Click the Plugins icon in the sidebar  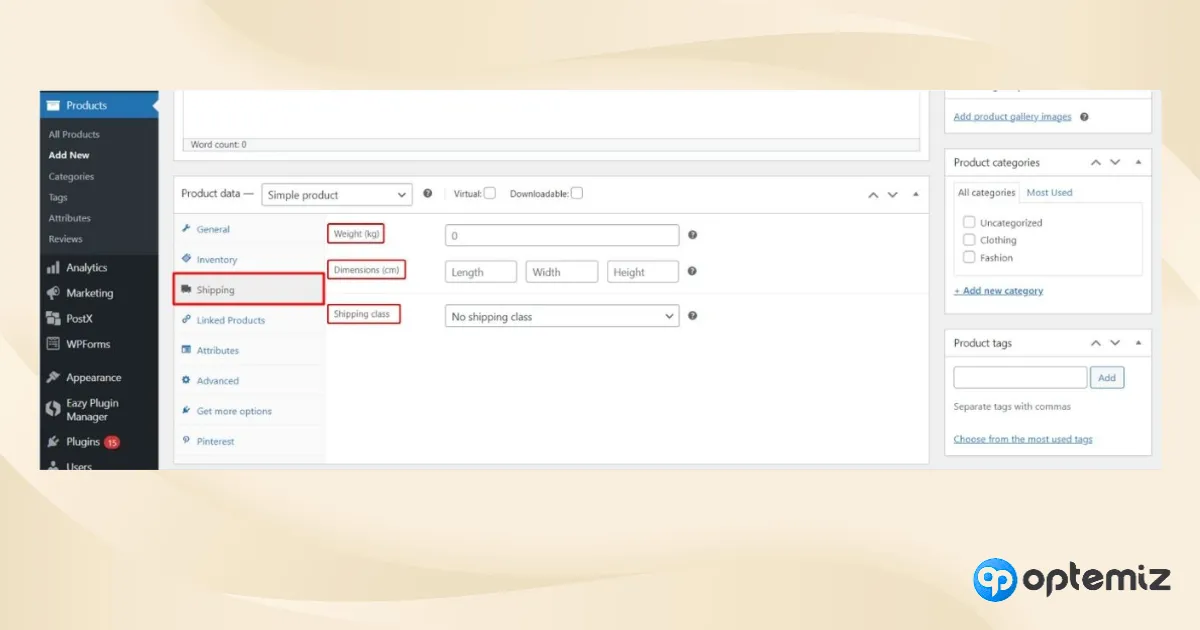[x=53, y=442]
